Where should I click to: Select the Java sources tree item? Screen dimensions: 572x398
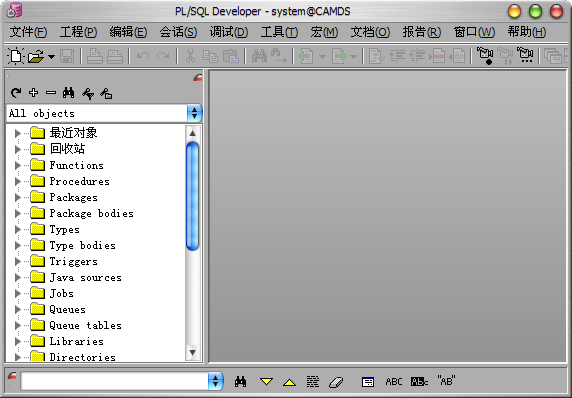pyautogui.click(x=85, y=278)
